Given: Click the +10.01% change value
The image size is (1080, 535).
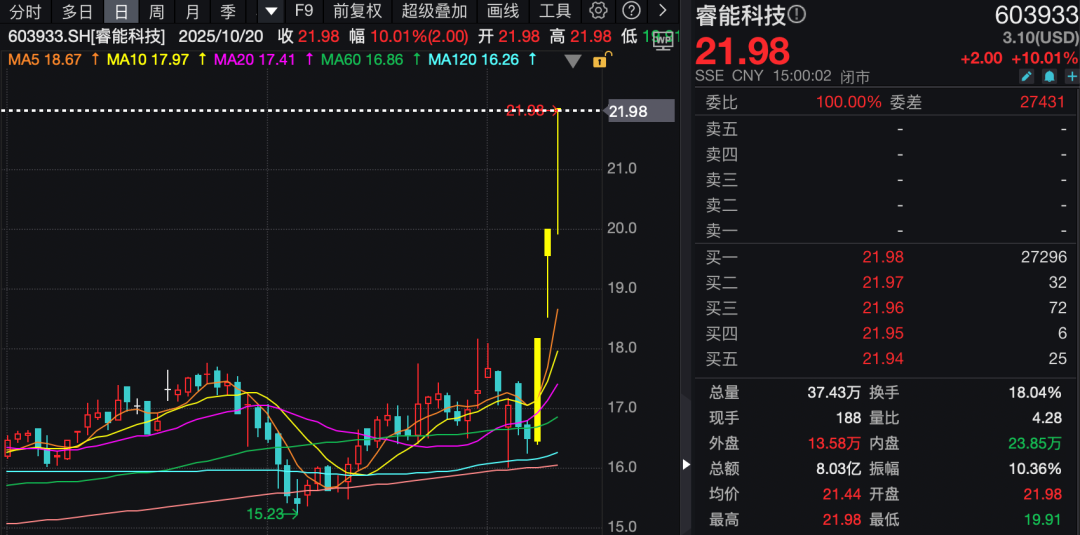Looking at the screenshot, I should (1044, 58).
